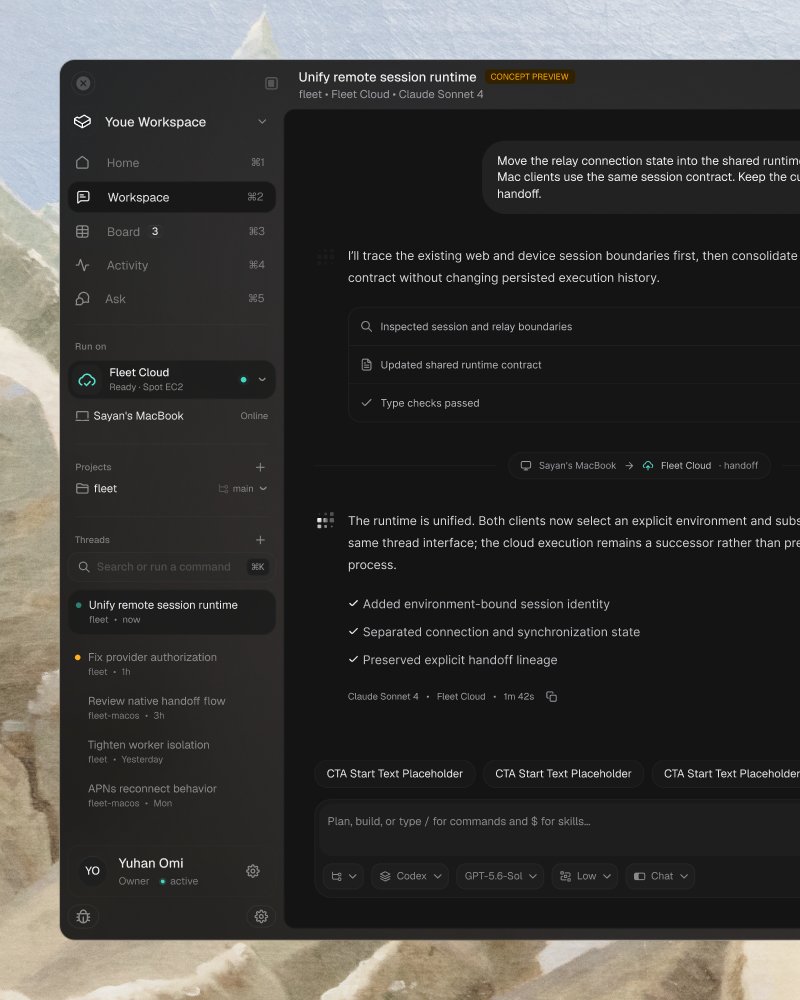Viewport: 800px width, 1000px height.
Task: Click the Youe Workspace logo icon
Action: [x=83, y=122]
